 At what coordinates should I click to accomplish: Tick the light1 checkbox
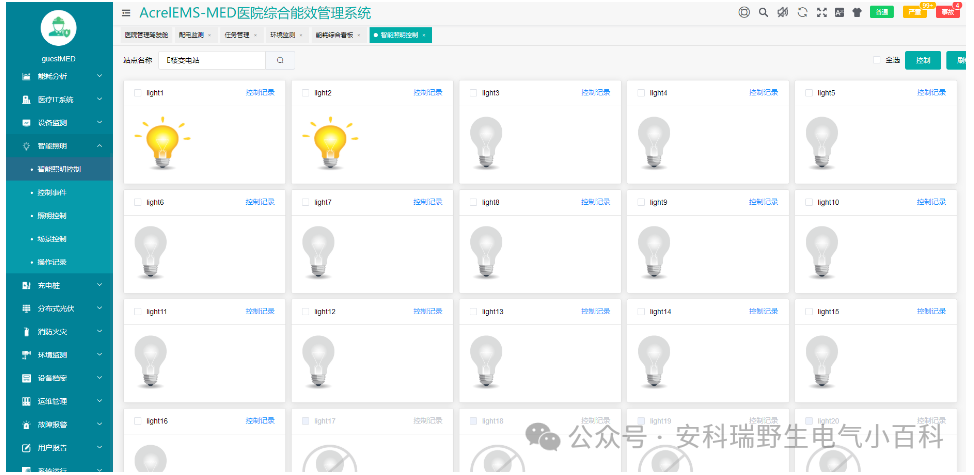tap(138, 93)
